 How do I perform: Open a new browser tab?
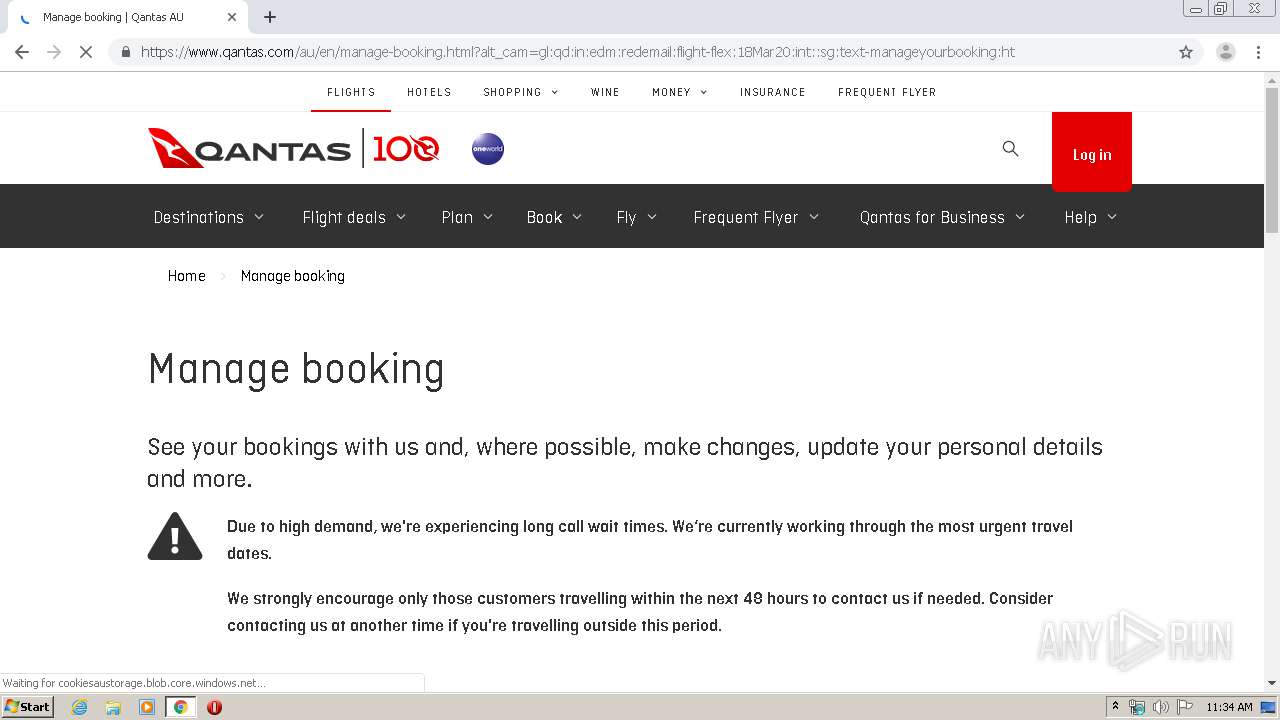click(x=270, y=17)
